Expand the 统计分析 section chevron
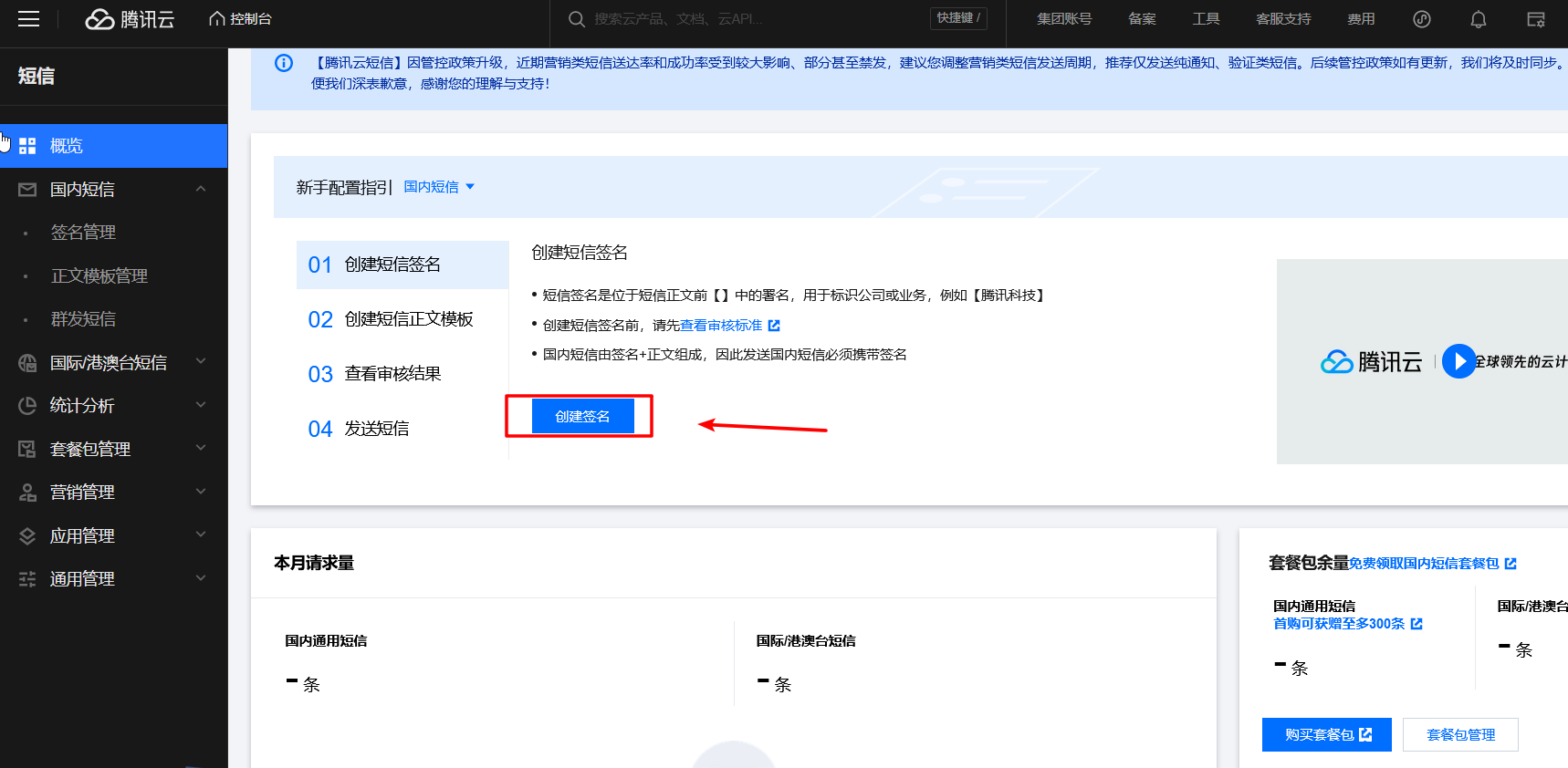The width and height of the screenshot is (1568, 768). coord(201,404)
